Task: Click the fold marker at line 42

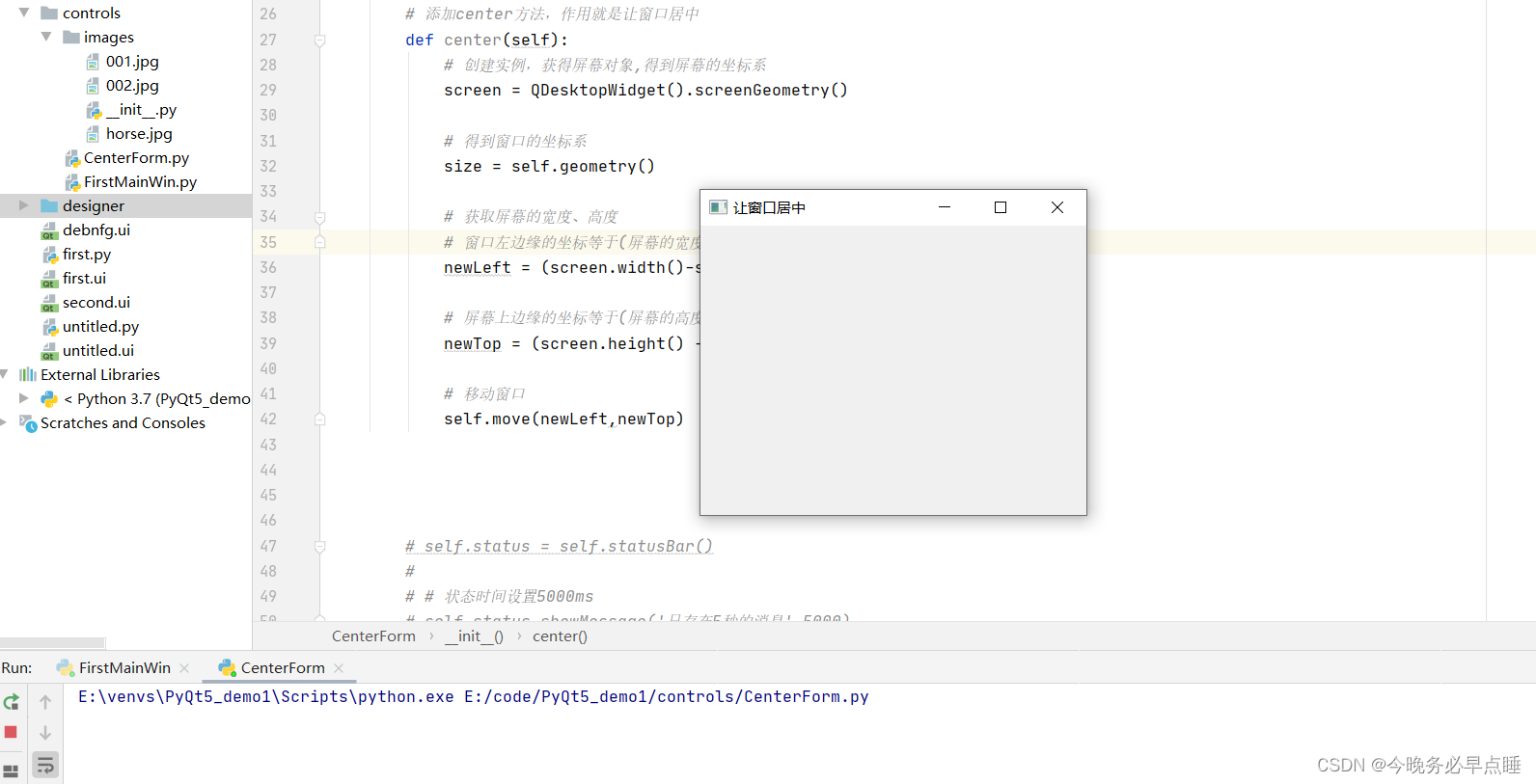Action: (x=319, y=419)
